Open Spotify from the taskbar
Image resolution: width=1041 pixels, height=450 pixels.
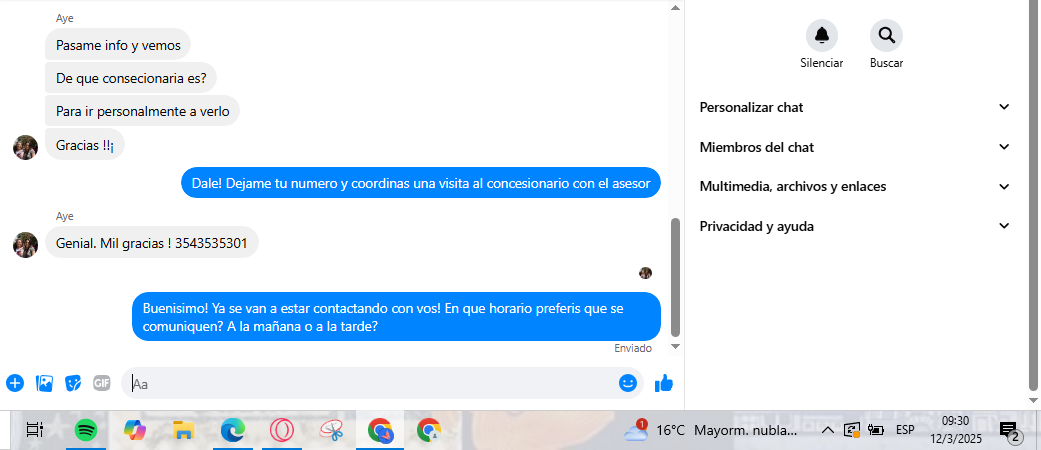pyautogui.click(x=86, y=430)
